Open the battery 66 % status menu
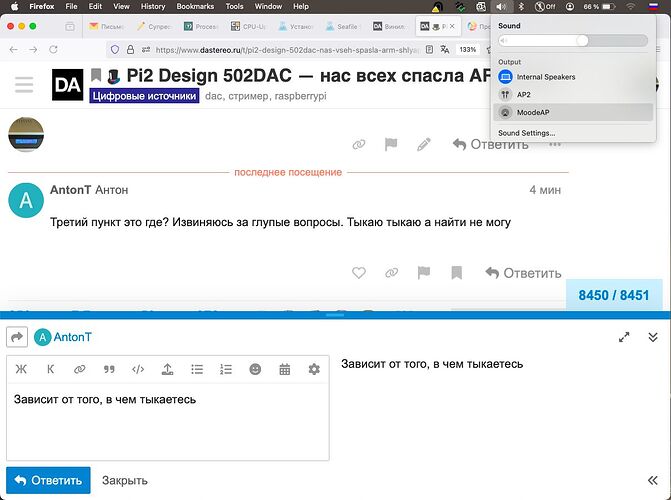Image resolution: width=671 pixels, height=500 pixels. click(x=599, y=6)
